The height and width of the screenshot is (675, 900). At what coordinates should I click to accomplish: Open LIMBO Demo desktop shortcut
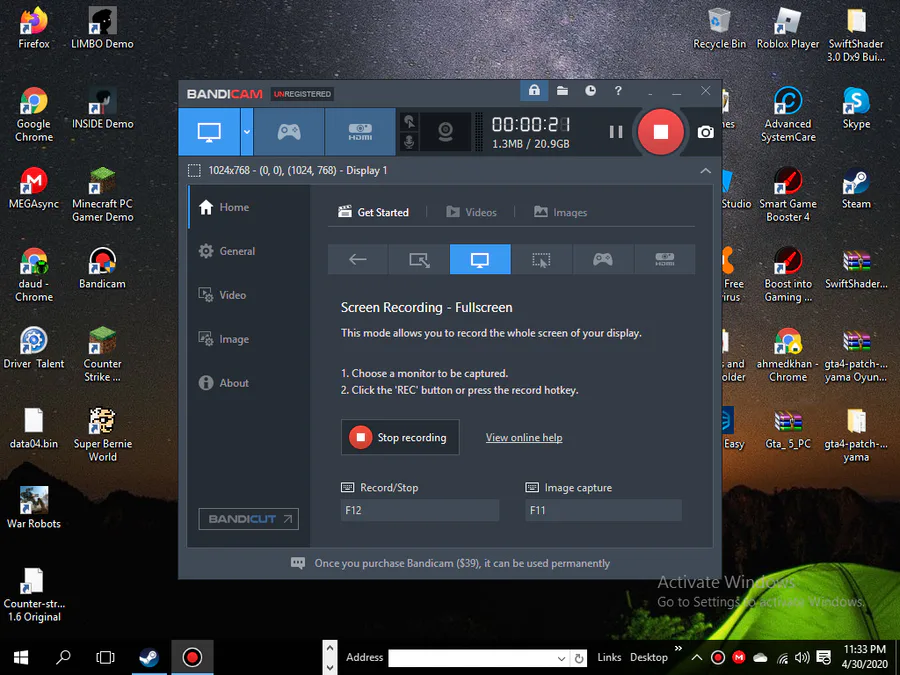pos(102,29)
